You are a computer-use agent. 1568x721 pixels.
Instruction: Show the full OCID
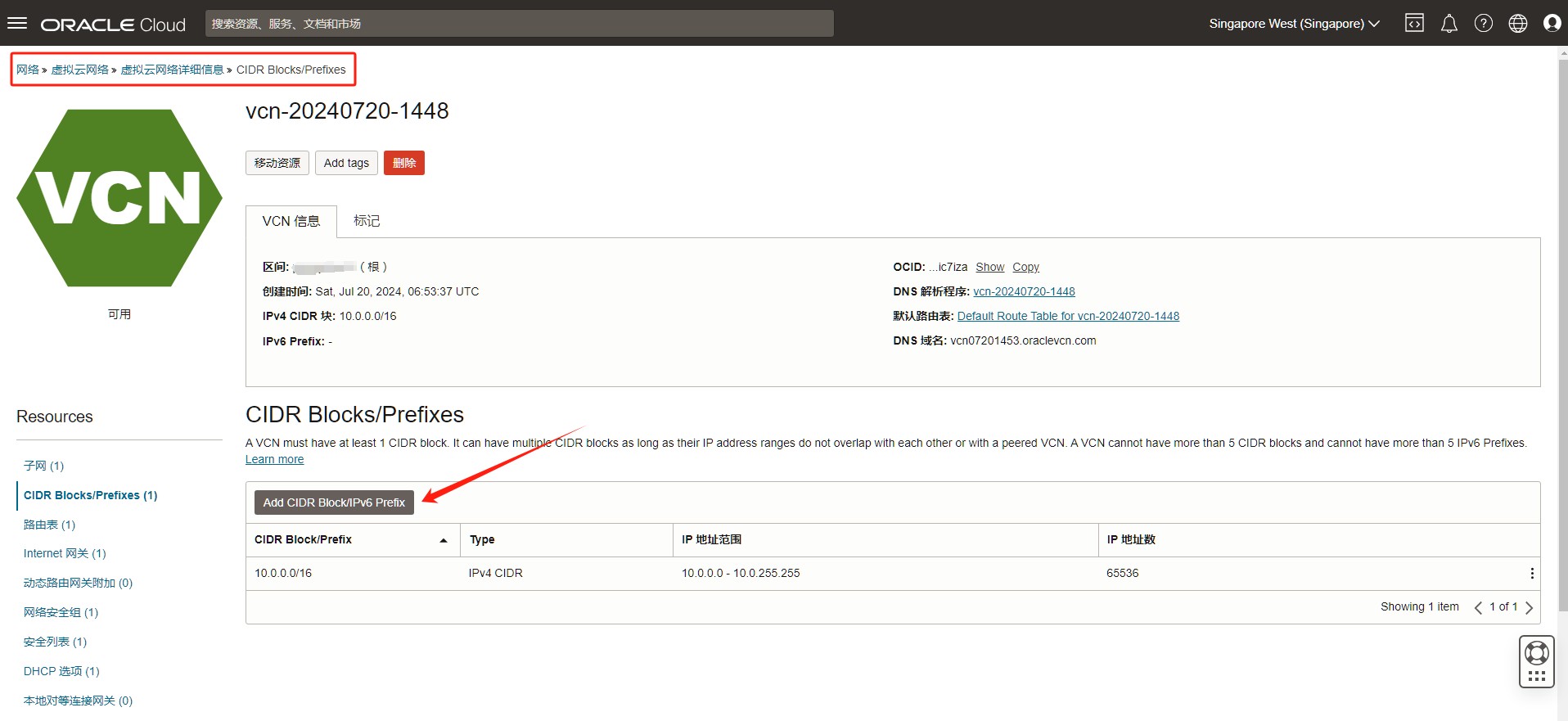pyautogui.click(x=989, y=268)
